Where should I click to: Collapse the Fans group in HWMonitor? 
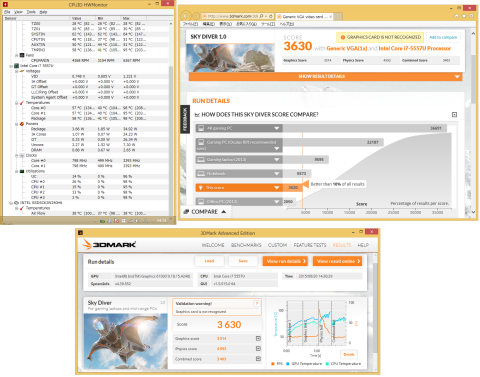click(x=17, y=55)
